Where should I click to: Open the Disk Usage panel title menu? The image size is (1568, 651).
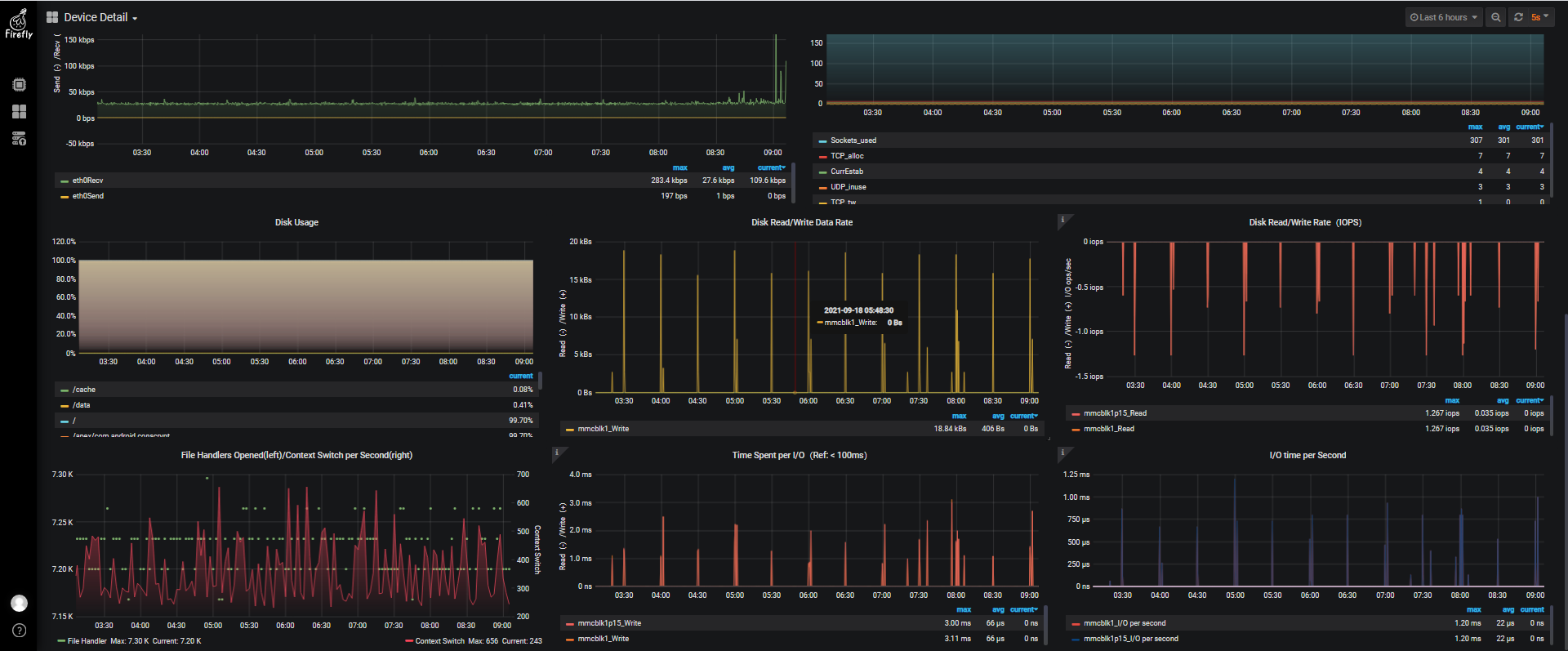296,222
